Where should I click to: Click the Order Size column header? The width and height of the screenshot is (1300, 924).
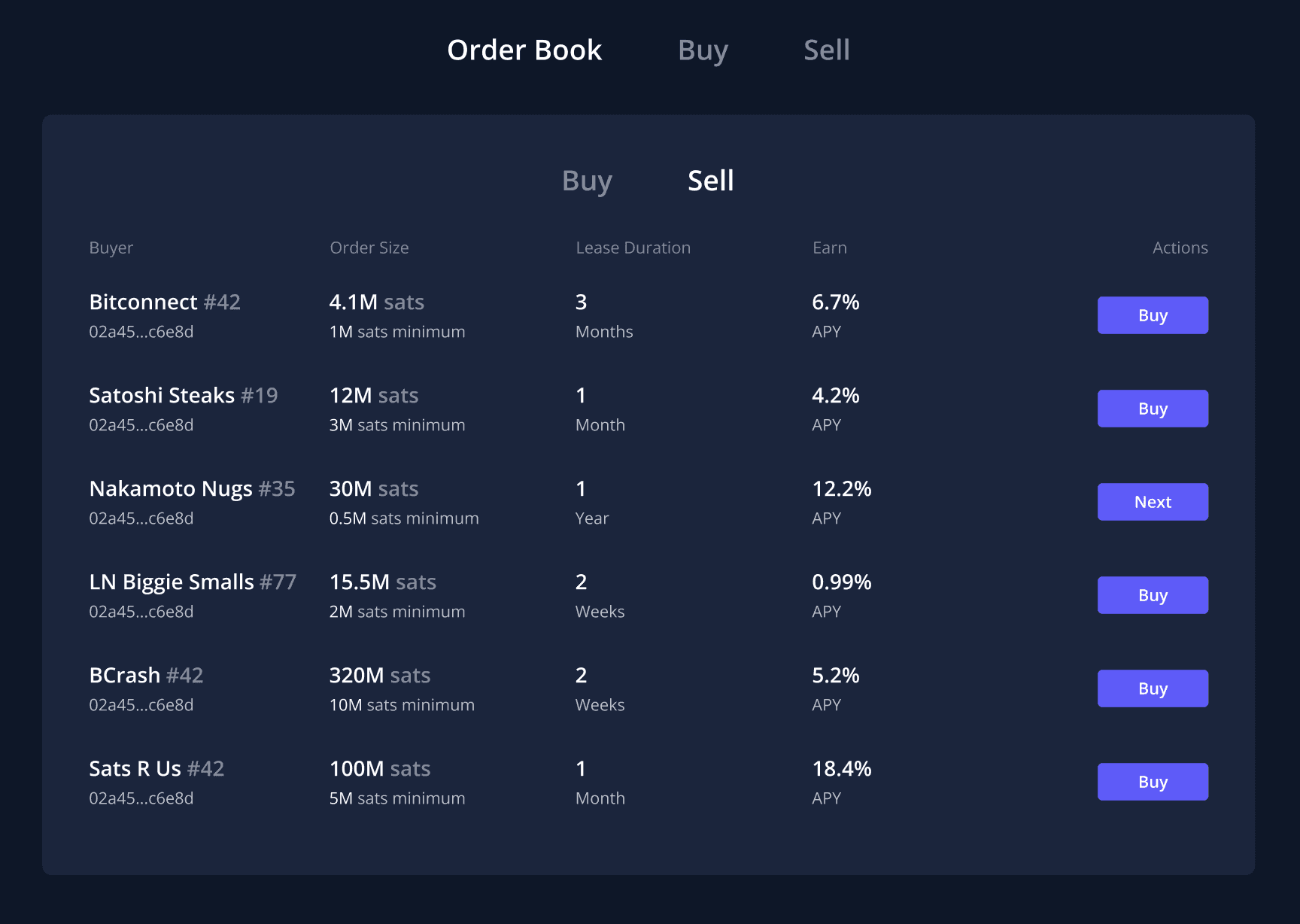tap(369, 248)
